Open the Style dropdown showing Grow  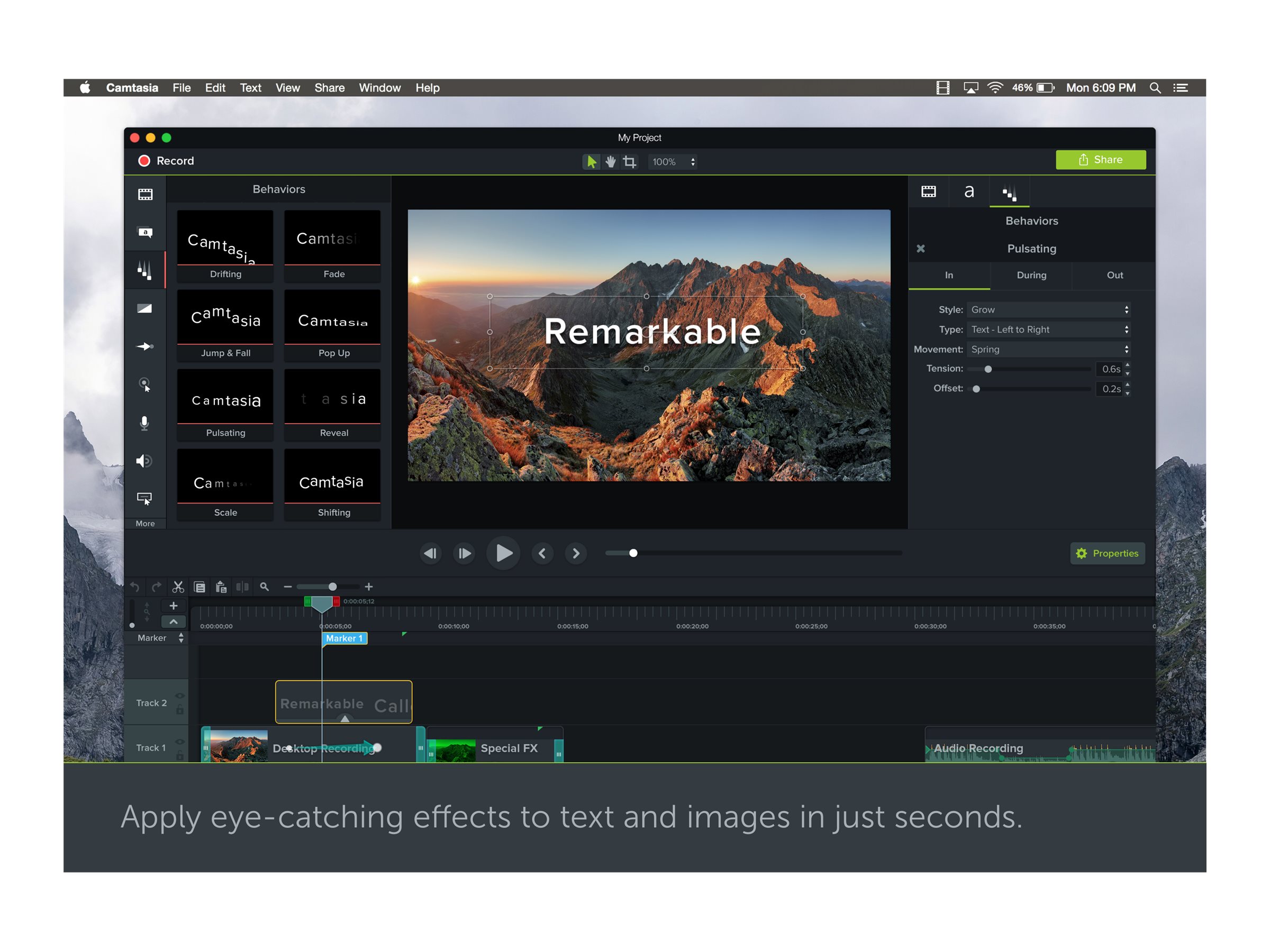(1049, 310)
